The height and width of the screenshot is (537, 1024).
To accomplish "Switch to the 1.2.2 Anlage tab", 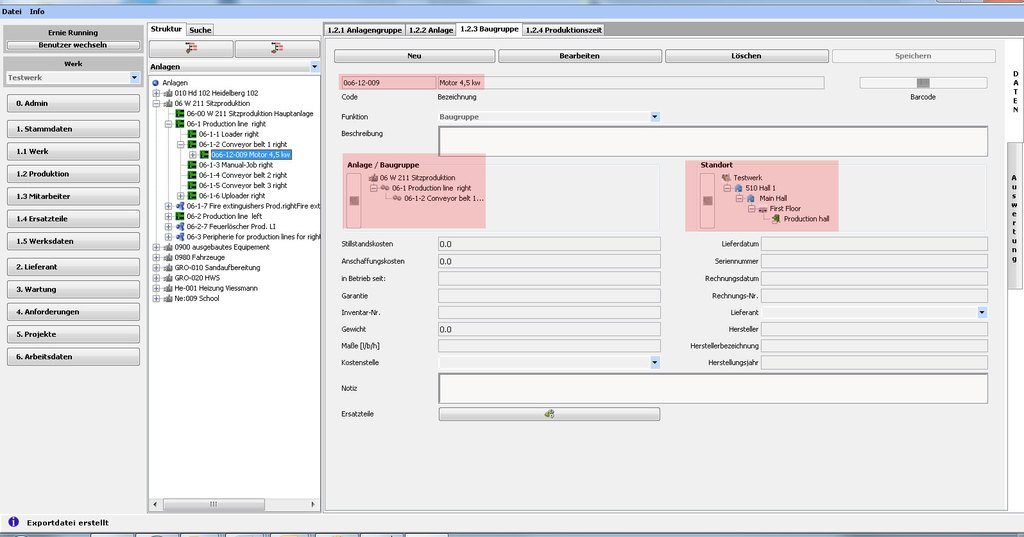I will (430, 30).
